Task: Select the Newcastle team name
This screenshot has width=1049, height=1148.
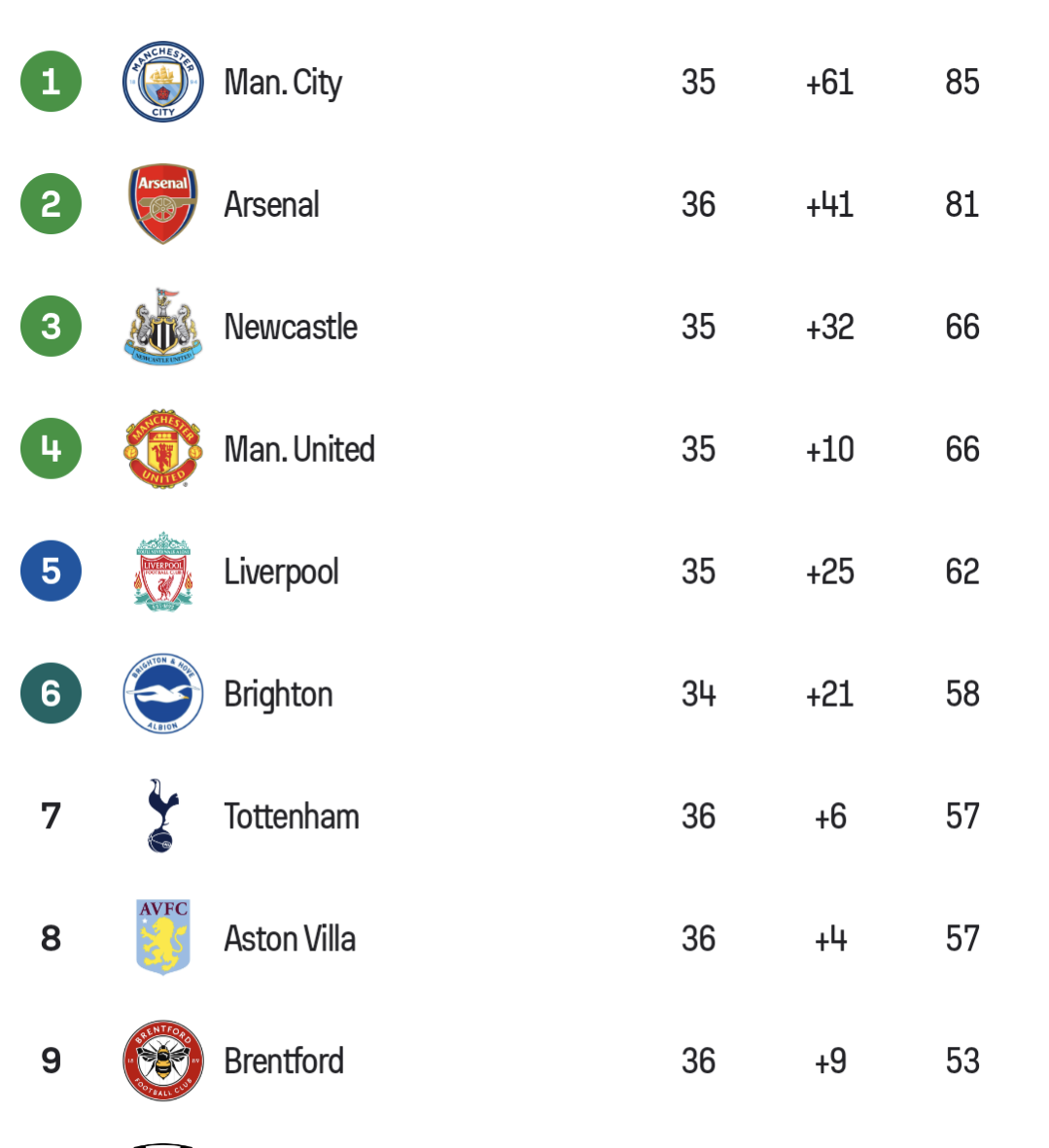Action: tap(291, 327)
